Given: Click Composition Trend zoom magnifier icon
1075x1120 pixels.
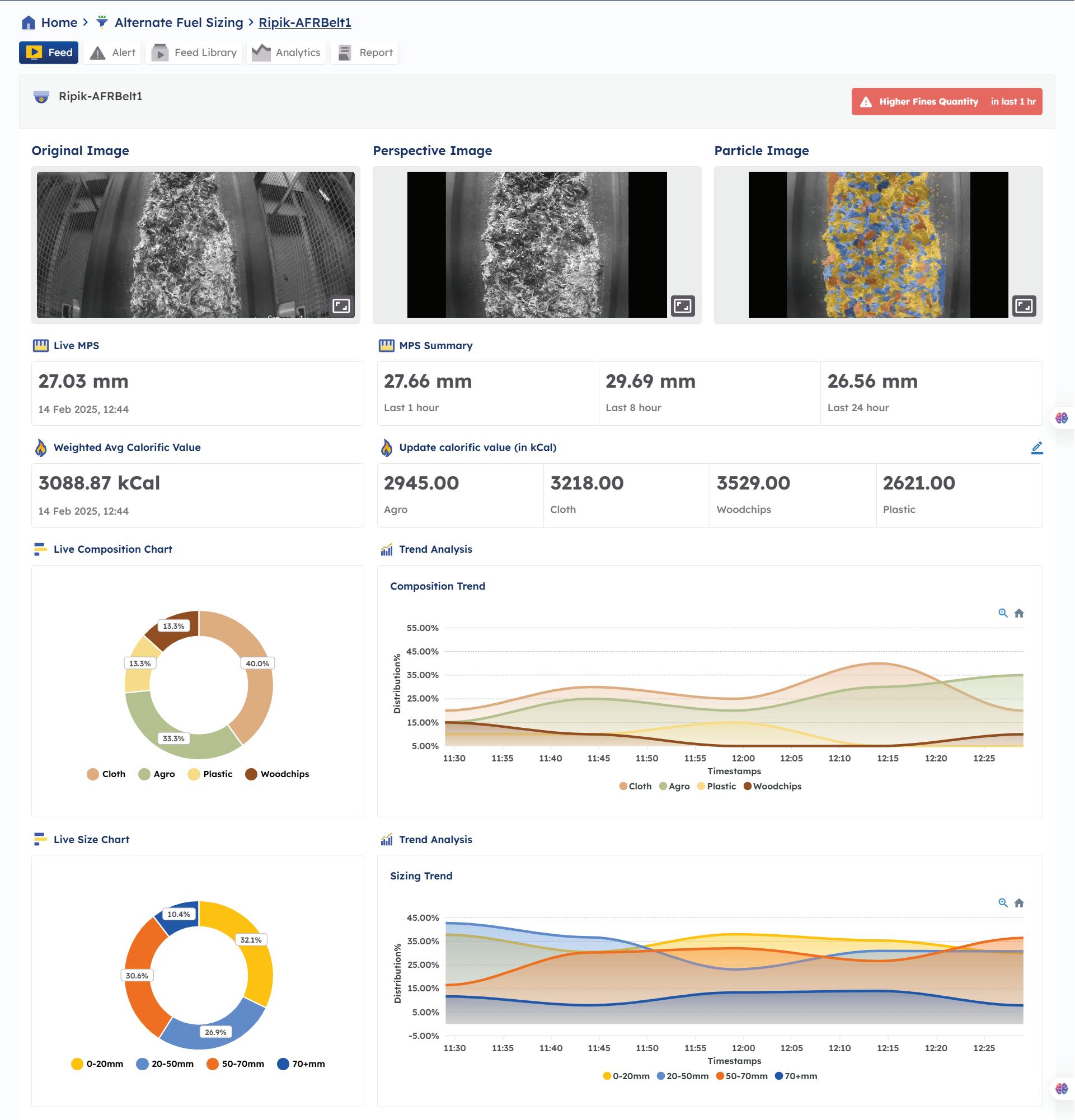Looking at the screenshot, I should [x=1002, y=613].
